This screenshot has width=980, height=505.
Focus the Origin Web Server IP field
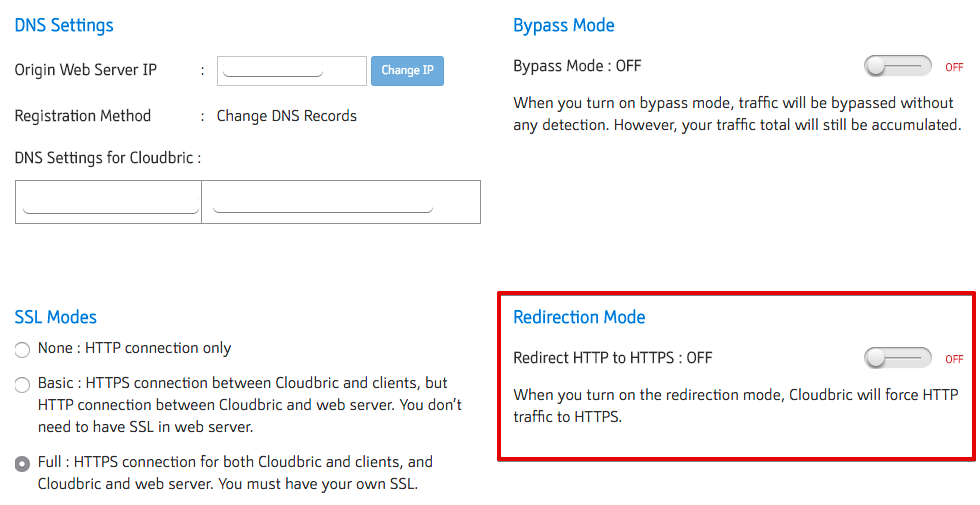point(291,71)
